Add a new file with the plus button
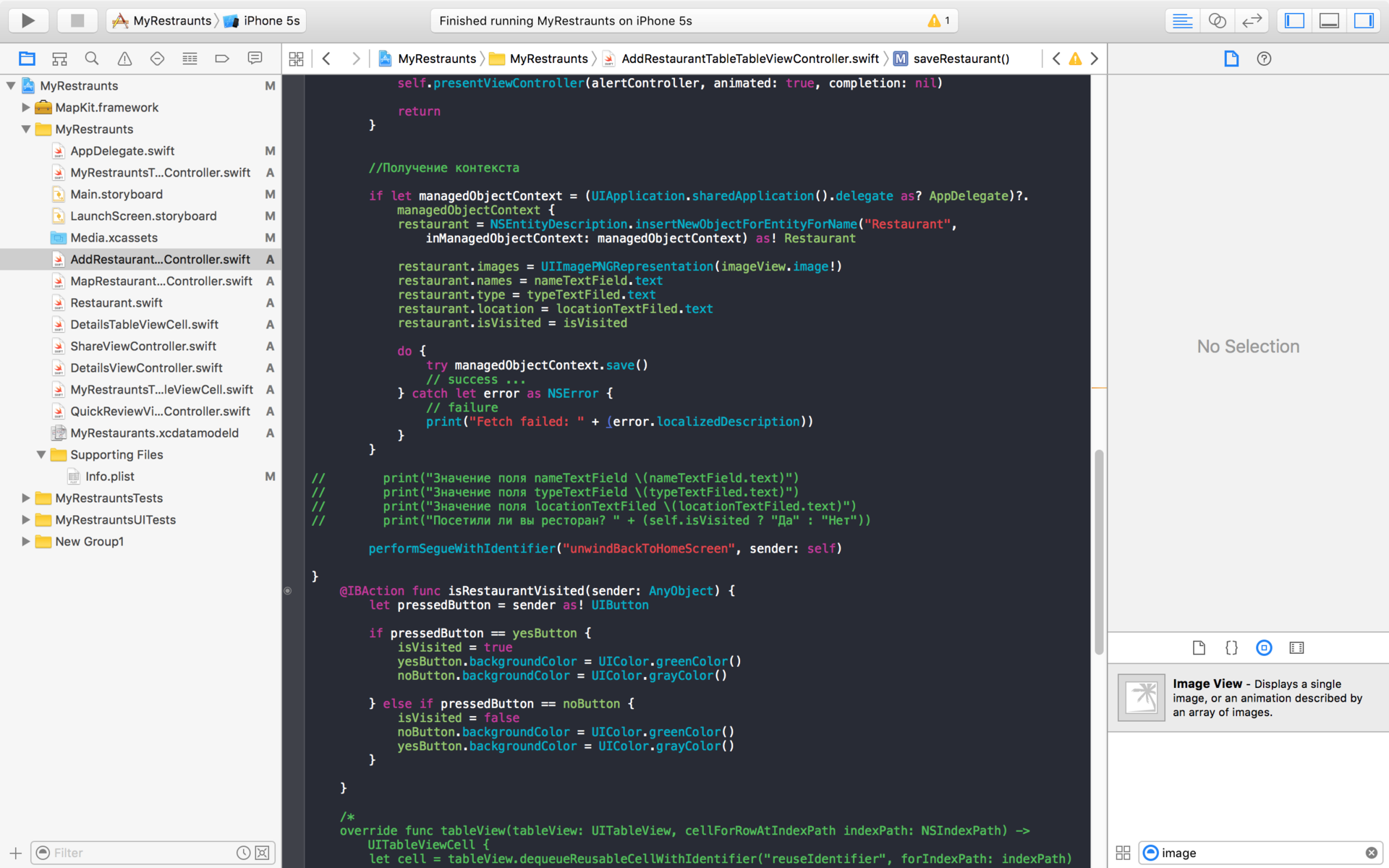 point(15,853)
